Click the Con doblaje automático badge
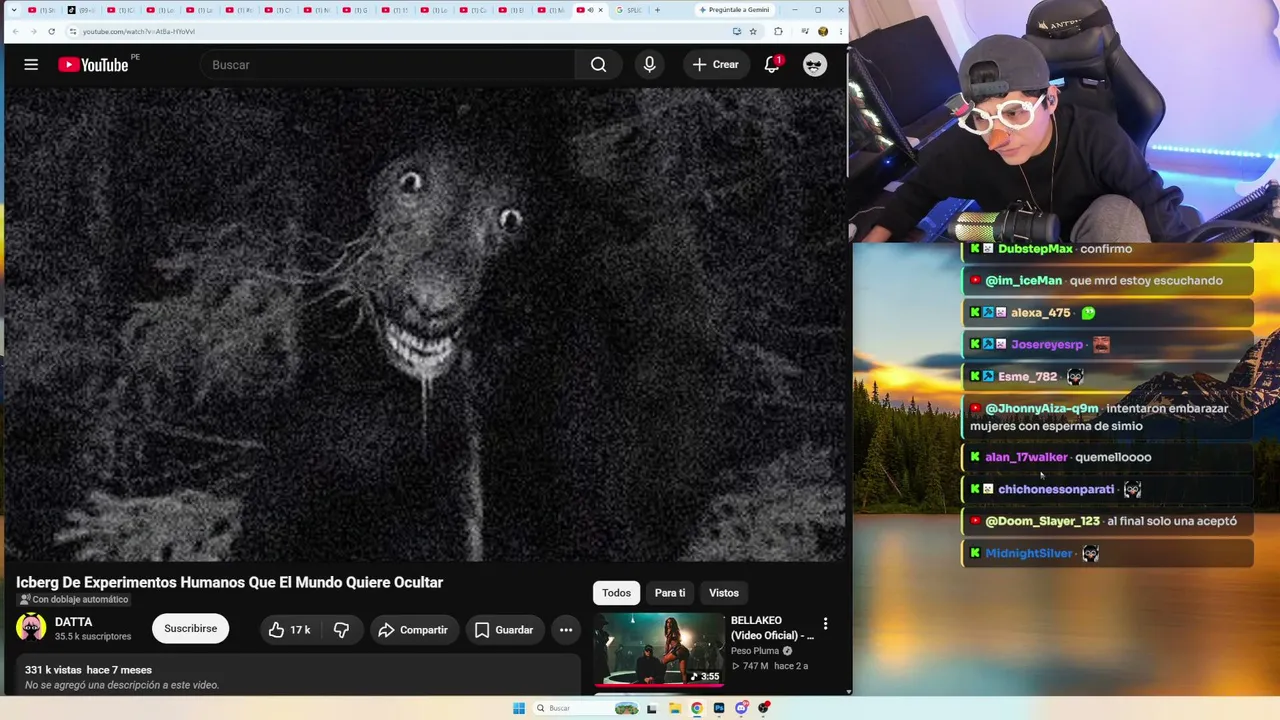 coord(73,600)
